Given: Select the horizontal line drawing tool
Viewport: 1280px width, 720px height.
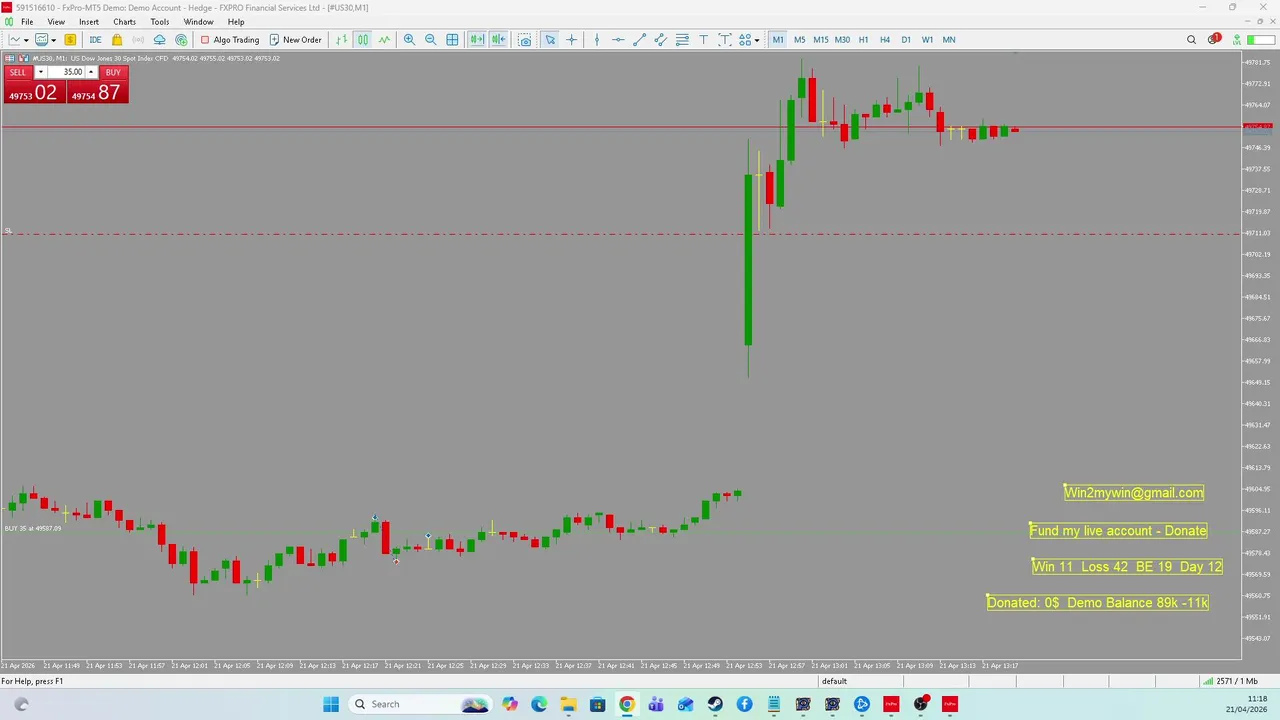Looking at the screenshot, I should (618, 40).
